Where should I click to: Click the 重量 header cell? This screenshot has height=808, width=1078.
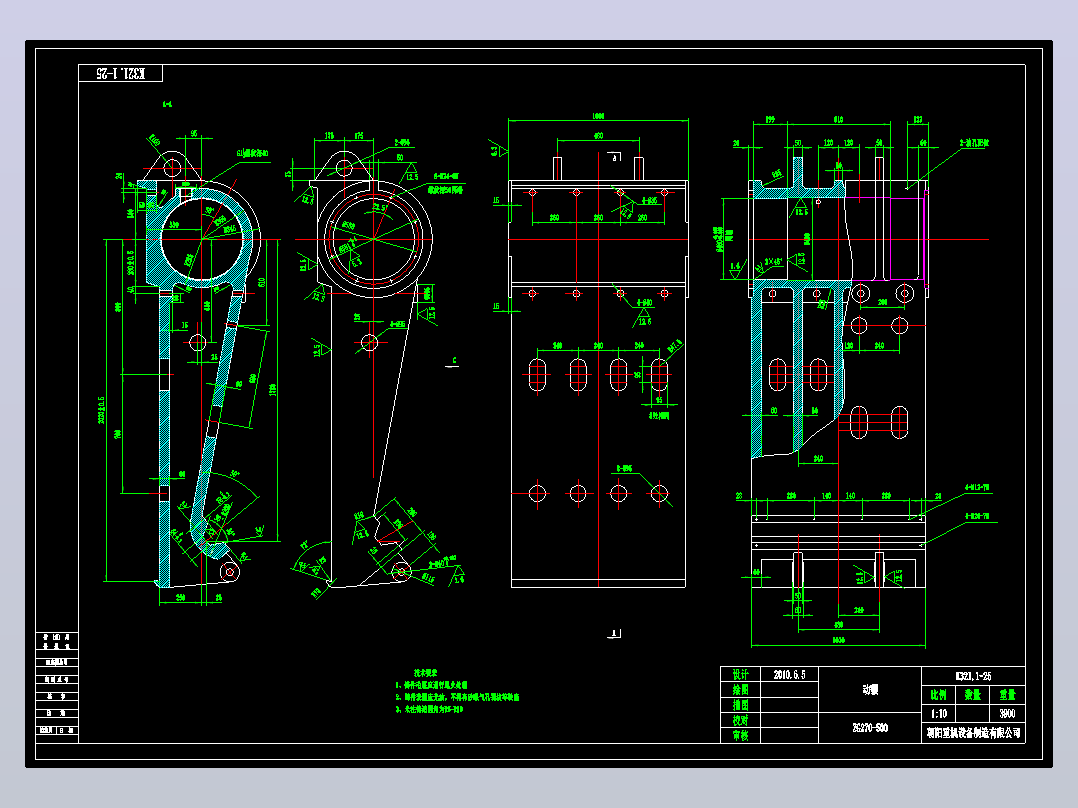click(1008, 695)
